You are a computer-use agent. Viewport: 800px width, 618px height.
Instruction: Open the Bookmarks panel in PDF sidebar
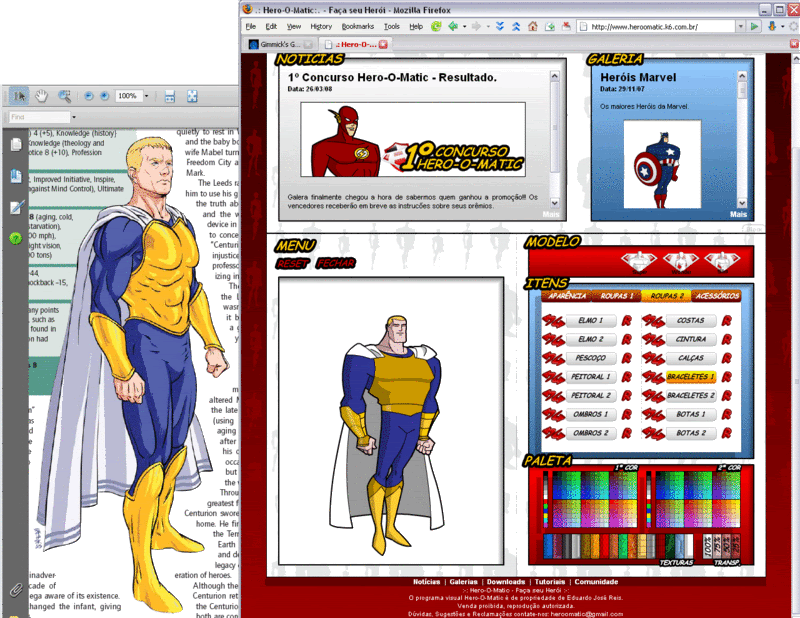pyautogui.click(x=16, y=177)
